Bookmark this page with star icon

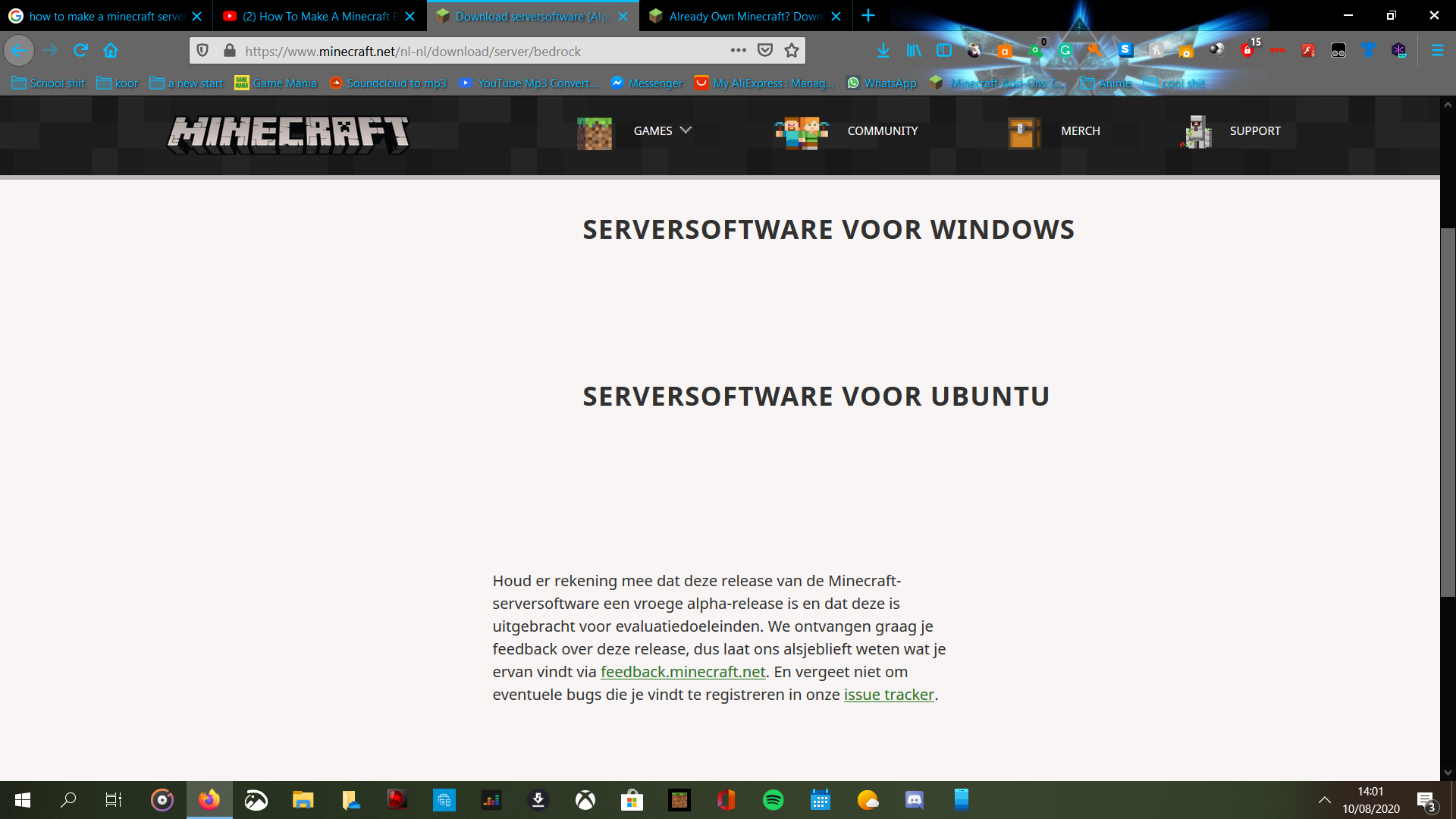(792, 50)
